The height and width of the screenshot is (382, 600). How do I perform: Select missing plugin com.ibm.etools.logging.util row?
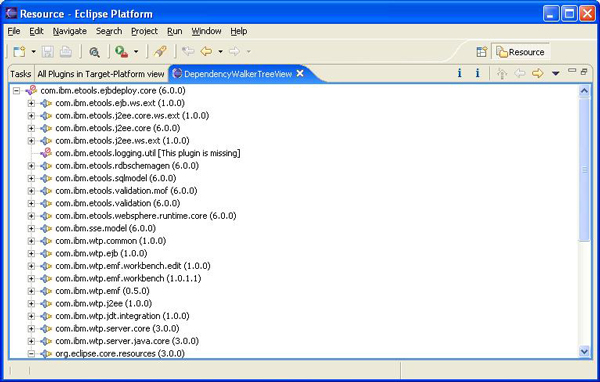click(148, 153)
